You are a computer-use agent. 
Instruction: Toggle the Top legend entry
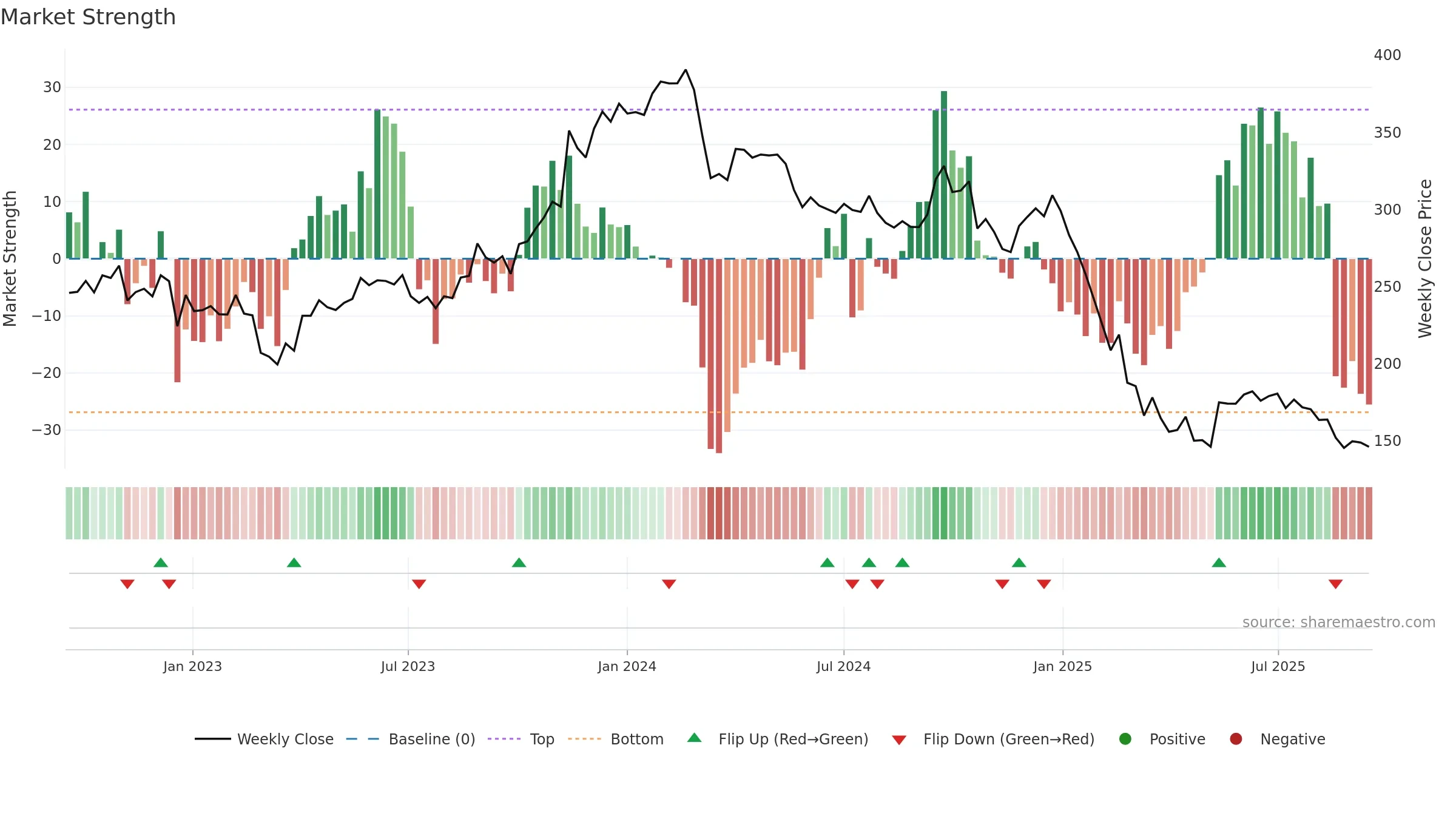521,739
